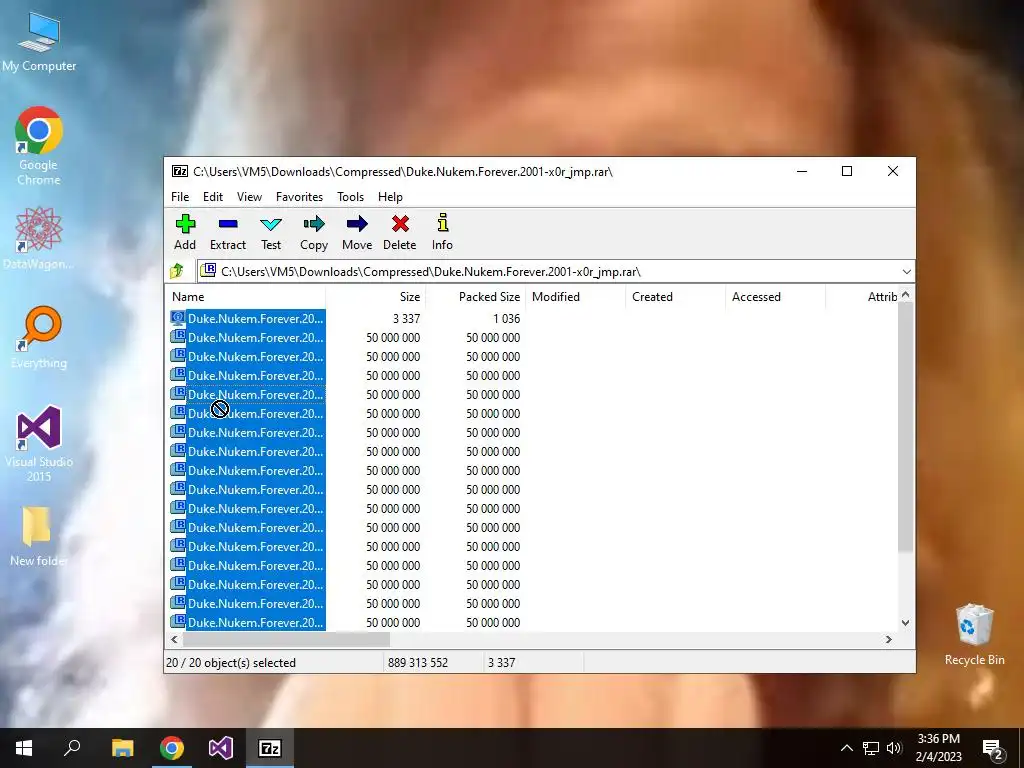Sort by the Modified column header
The height and width of the screenshot is (768, 1024).
[575, 296]
